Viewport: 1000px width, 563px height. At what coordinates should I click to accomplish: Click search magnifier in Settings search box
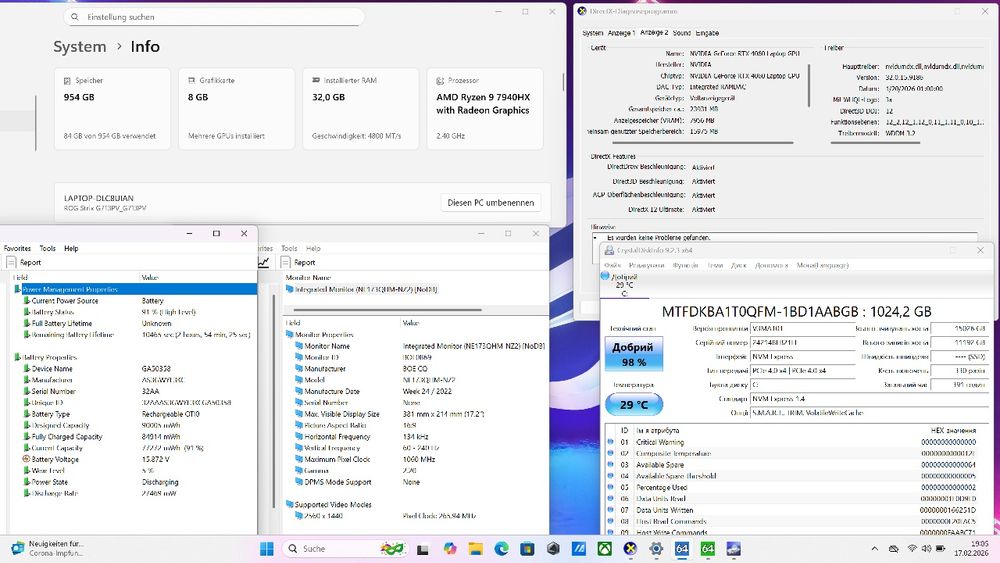[x=75, y=17]
